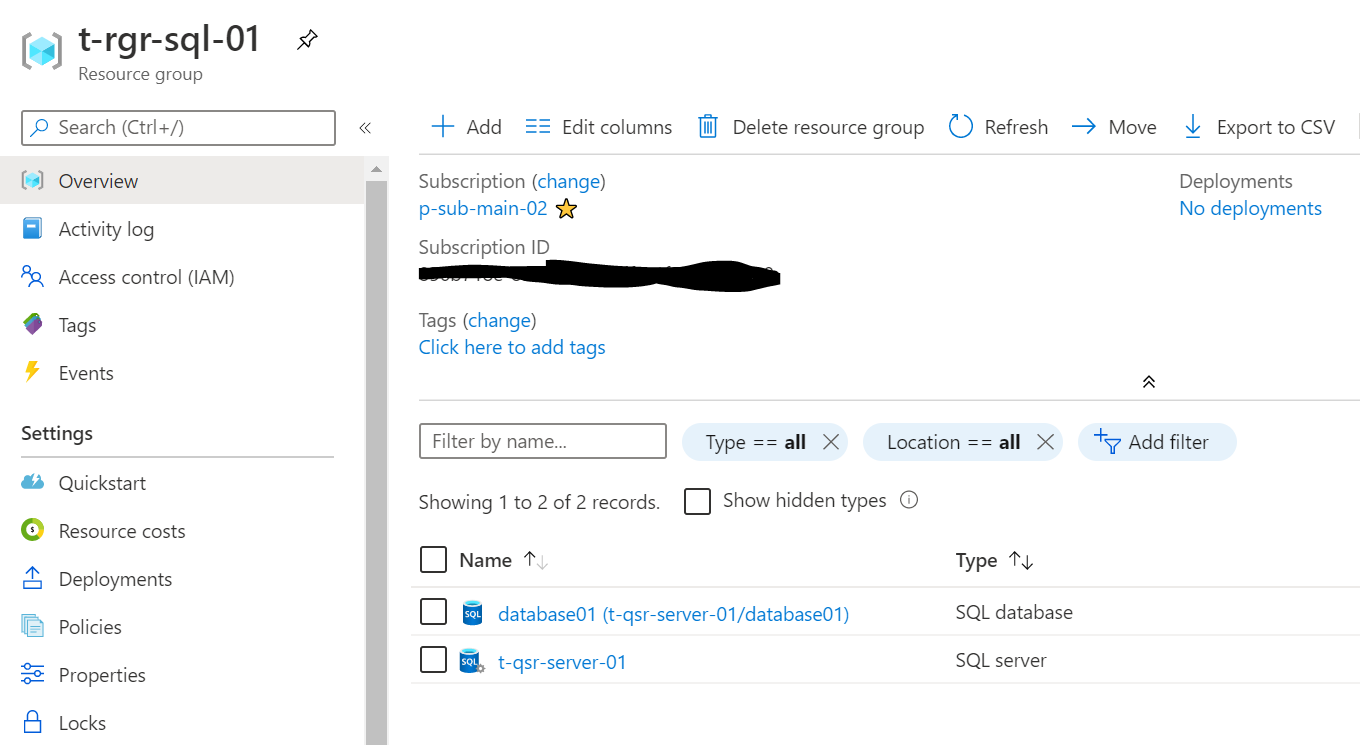The image size is (1360, 745).
Task: Click the Locks padlock icon
Action: (33, 722)
